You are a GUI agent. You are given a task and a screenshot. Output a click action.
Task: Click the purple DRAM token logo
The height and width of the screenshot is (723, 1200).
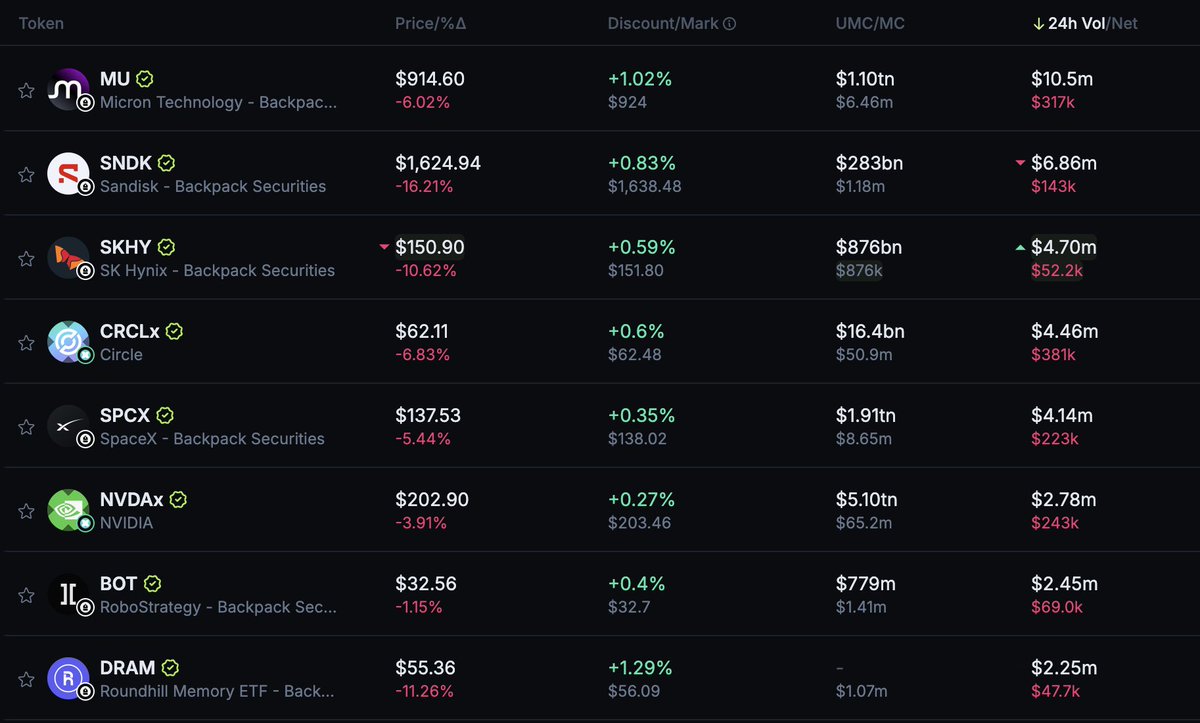(x=69, y=678)
